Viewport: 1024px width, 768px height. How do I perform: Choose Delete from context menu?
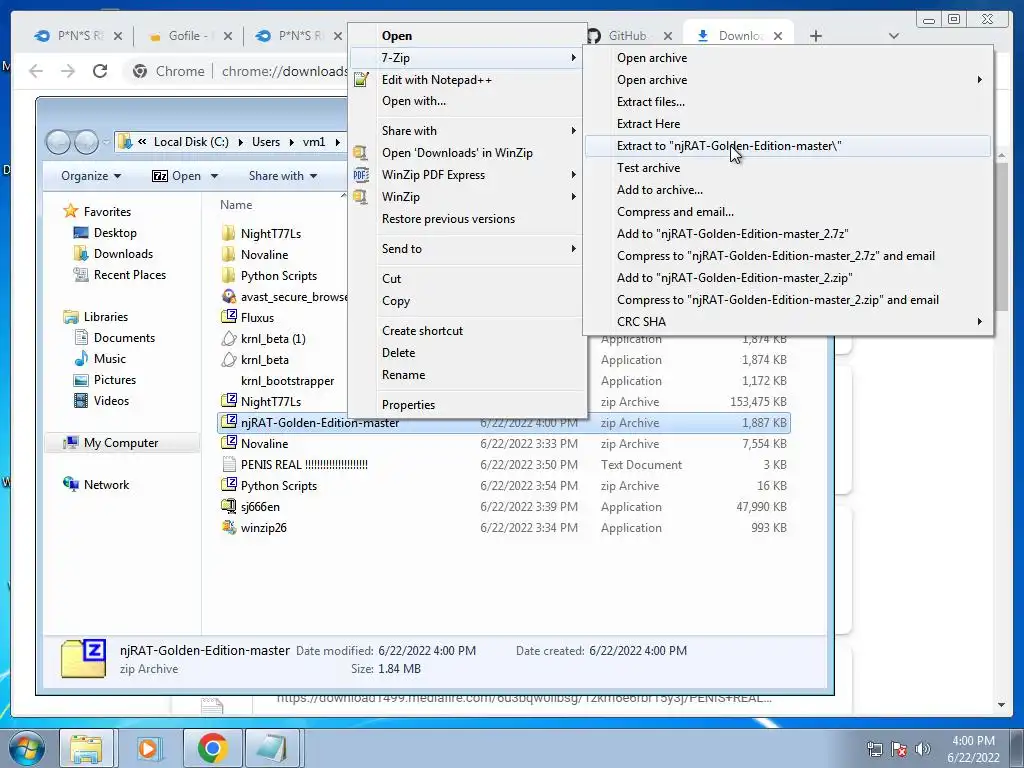click(x=466, y=353)
